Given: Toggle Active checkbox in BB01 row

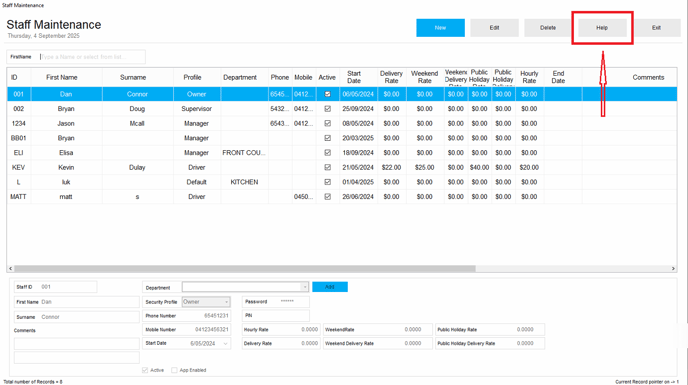Looking at the screenshot, I should (x=327, y=138).
